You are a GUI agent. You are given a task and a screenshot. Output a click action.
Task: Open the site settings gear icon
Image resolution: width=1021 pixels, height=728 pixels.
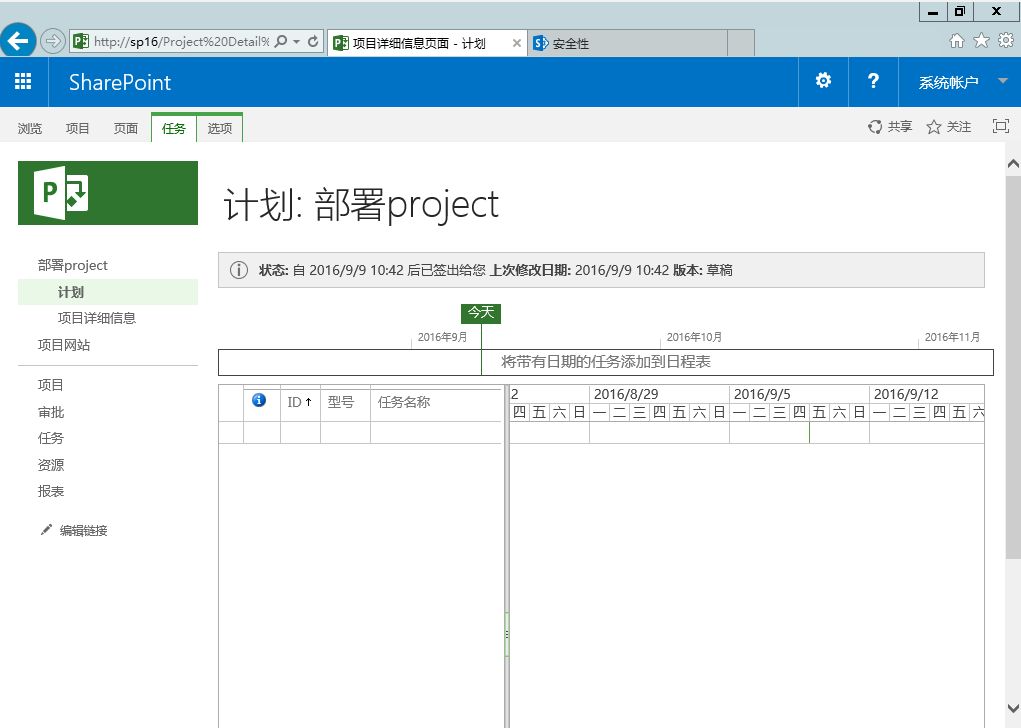point(823,82)
